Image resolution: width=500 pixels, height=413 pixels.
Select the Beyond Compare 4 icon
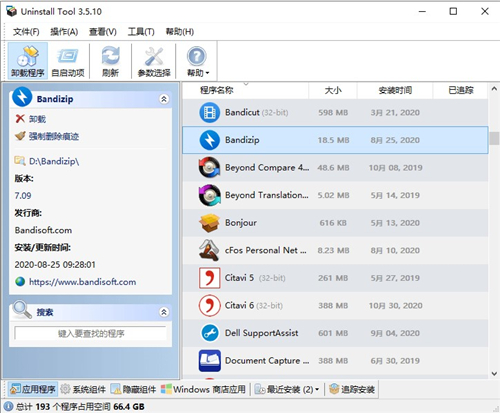pyautogui.click(x=209, y=167)
